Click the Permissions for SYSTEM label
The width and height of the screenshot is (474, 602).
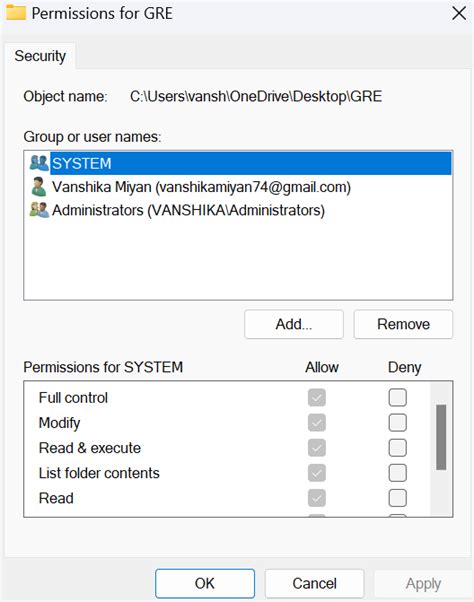click(x=103, y=367)
